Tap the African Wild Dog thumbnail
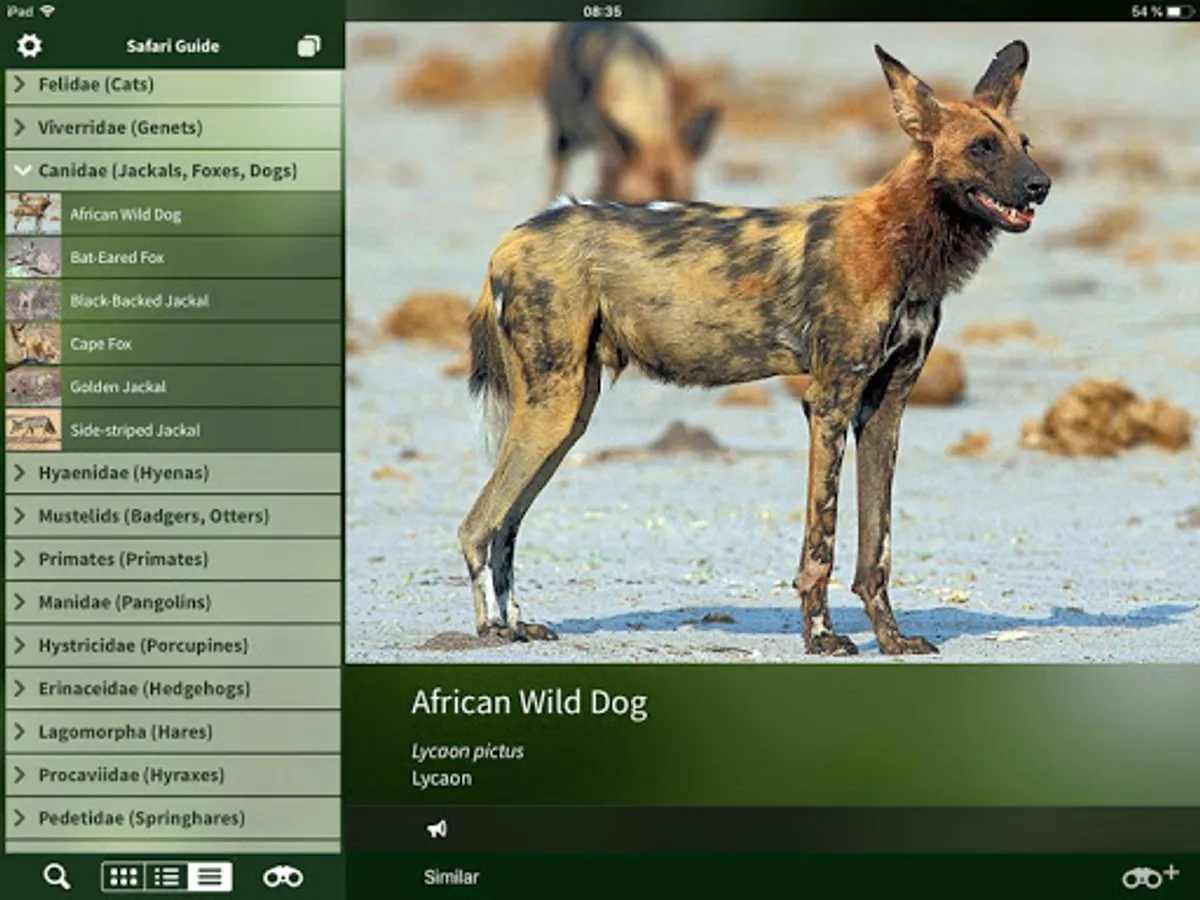1200x900 pixels. pos(33,214)
